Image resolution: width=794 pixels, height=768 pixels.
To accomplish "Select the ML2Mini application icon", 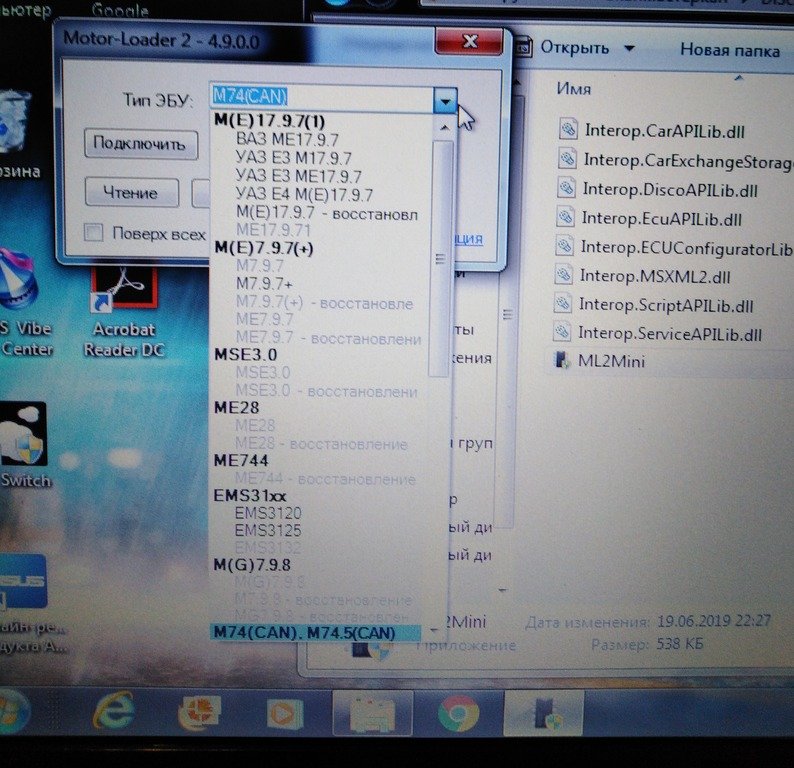I will point(562,360).
